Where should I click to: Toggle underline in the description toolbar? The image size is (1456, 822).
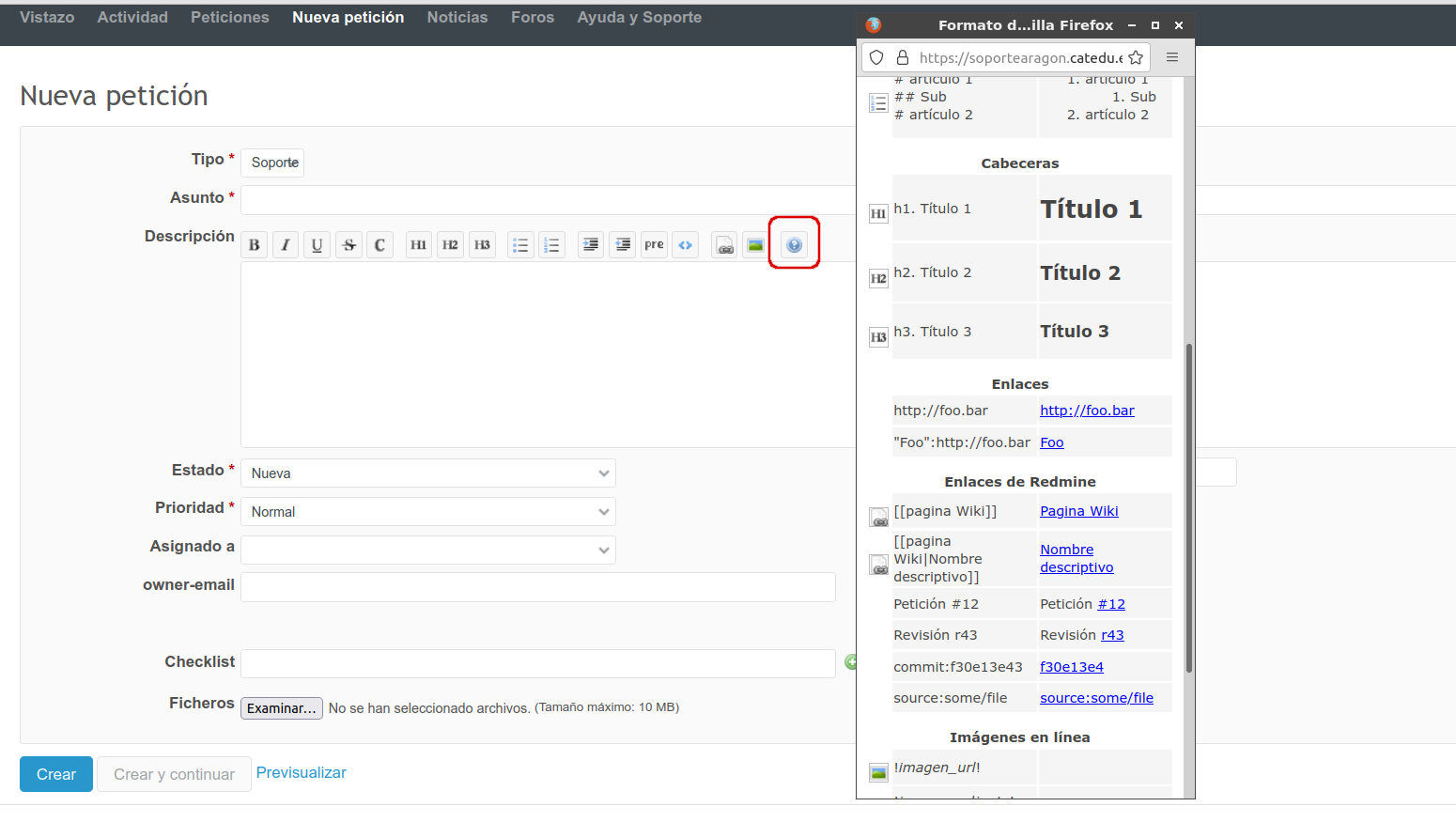pyautogui.click(x=318, y=245)
